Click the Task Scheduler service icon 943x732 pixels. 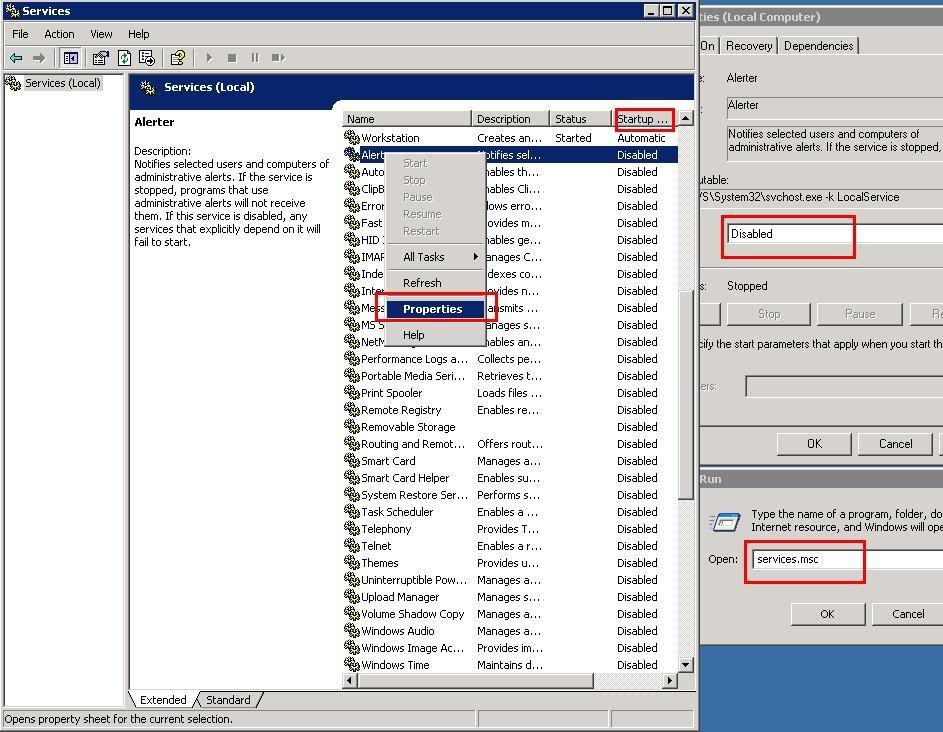pyautogui.click(x=352, y=511)
